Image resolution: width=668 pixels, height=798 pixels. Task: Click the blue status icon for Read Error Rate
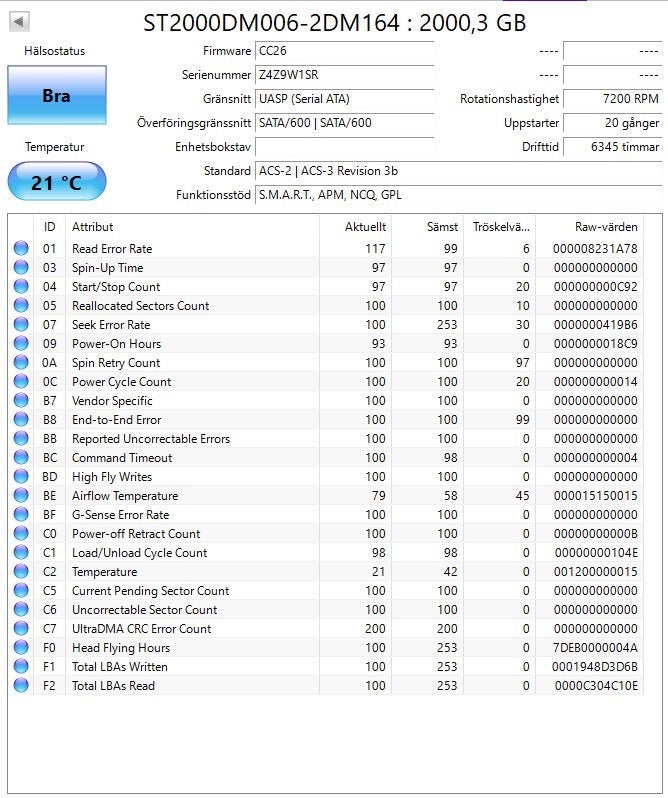click(21, 248)
